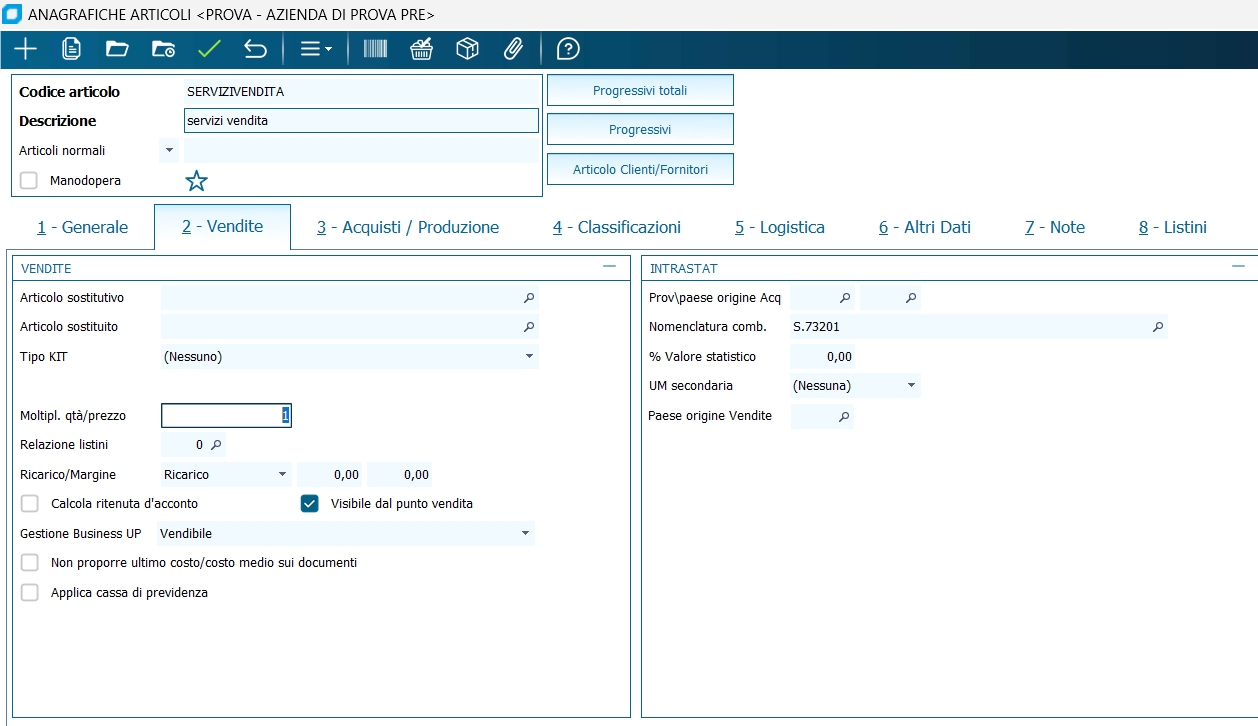Open the Gestione Business UP dropdown
1258x726 pixels.
coord(525,534)
